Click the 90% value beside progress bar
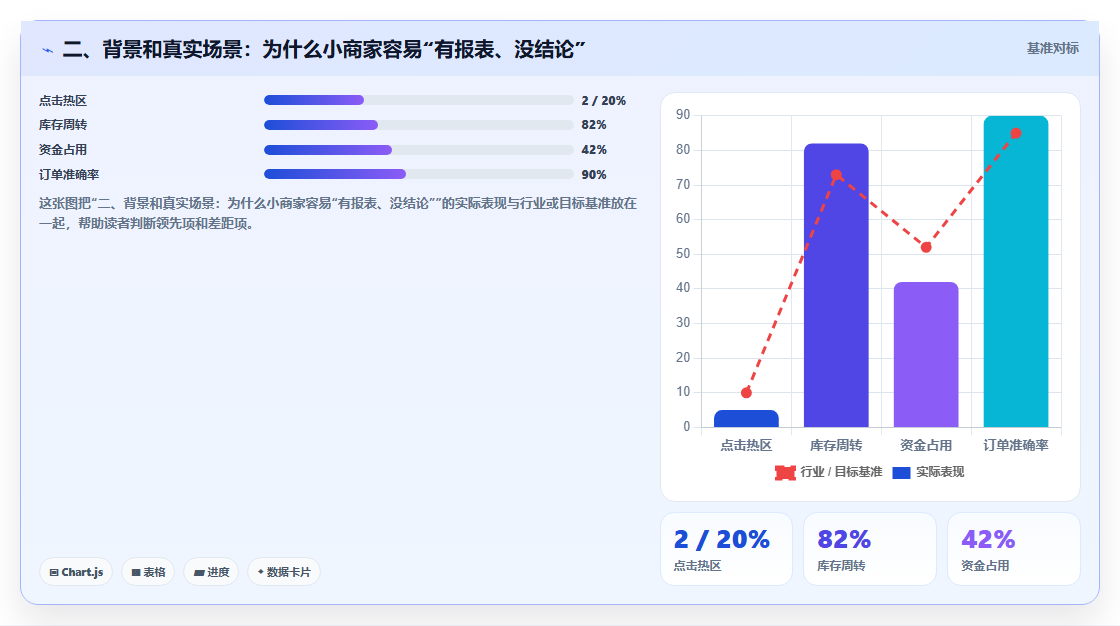This screenshot has height=626, width=1120. pyautogui.click(x=594, y=175)
